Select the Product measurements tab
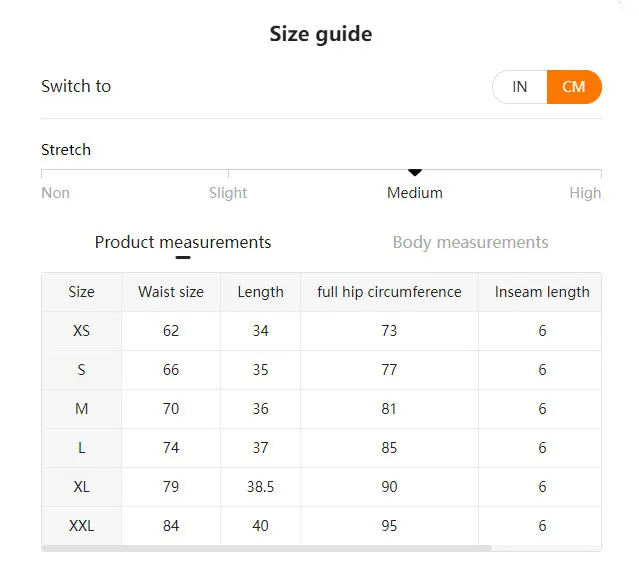Screen dimensions: 639x574 [183, 242]
